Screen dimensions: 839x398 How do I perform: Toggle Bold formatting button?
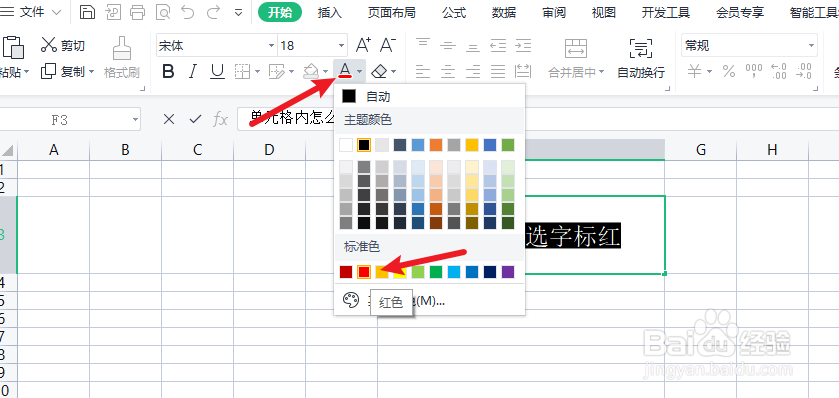(x=169, y=71)
